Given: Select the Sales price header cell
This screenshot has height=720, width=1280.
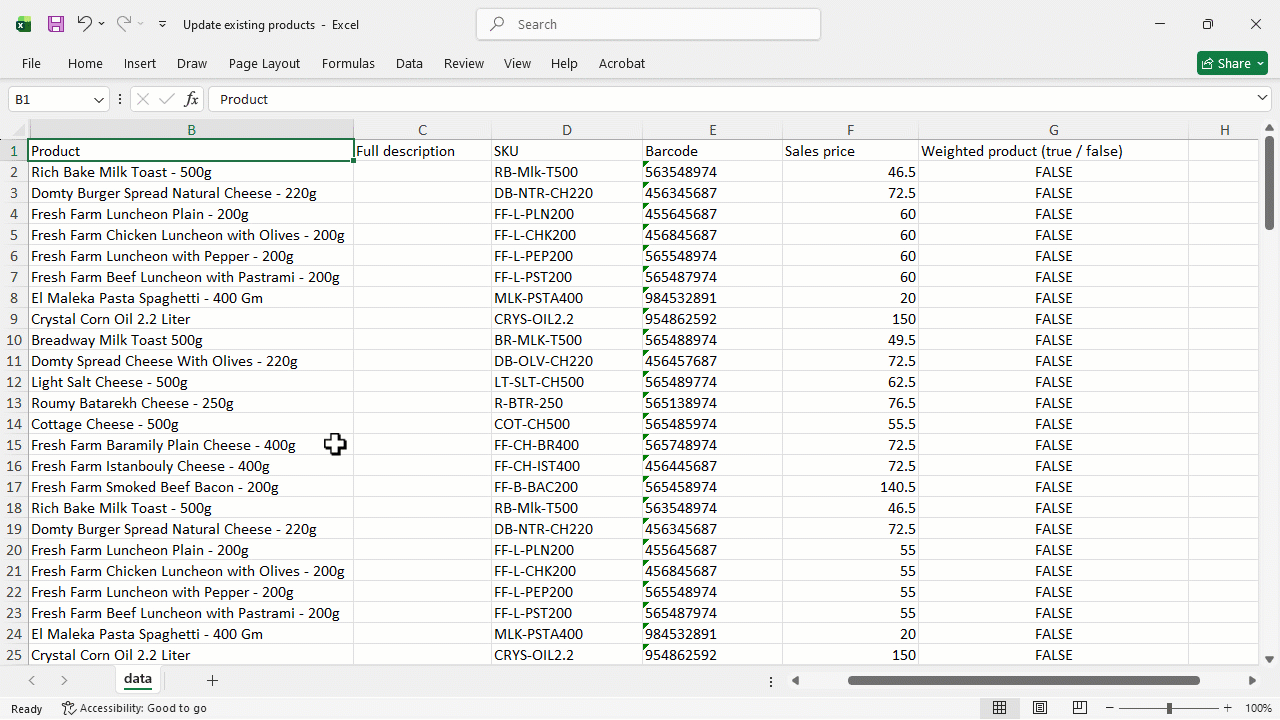Looking at the screenshot, I should coord(850,151).
